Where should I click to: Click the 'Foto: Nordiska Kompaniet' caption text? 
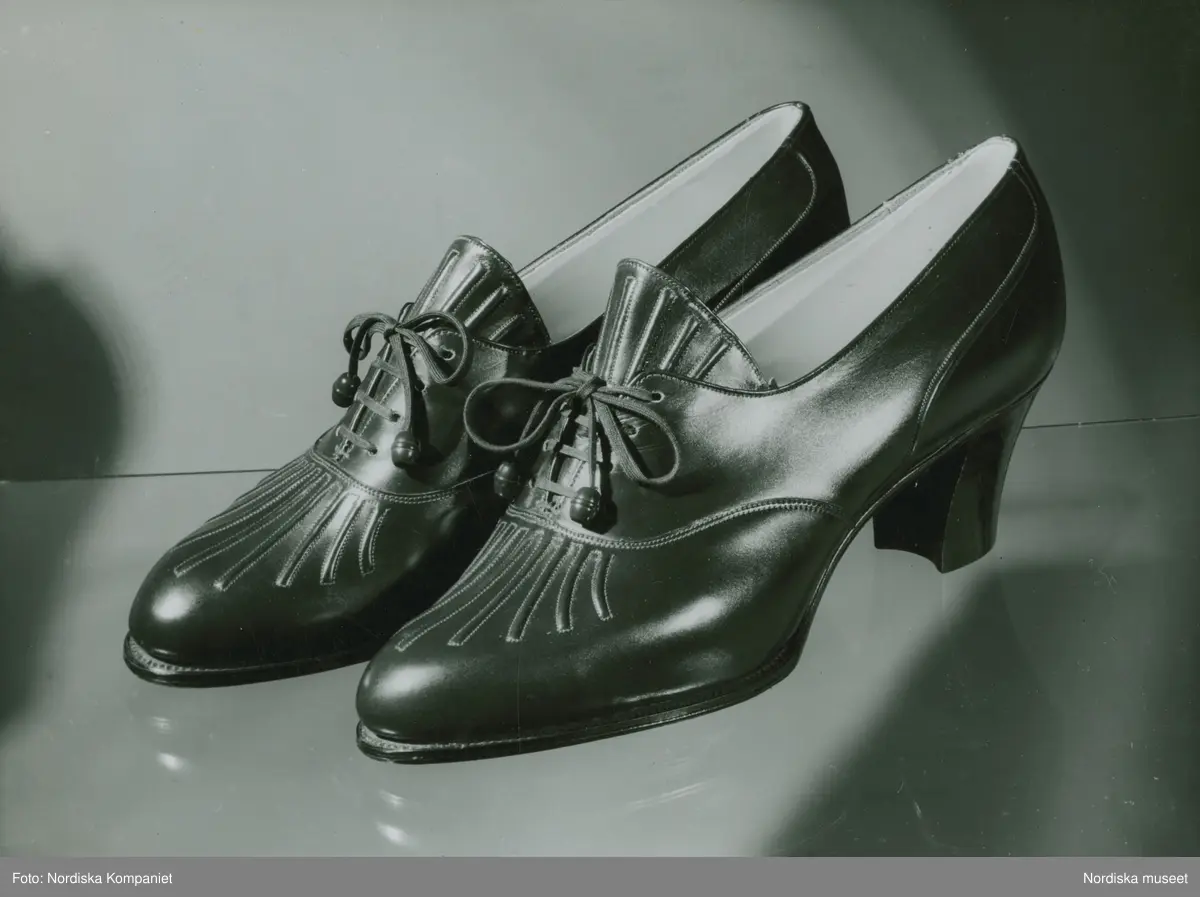point(91,878)
